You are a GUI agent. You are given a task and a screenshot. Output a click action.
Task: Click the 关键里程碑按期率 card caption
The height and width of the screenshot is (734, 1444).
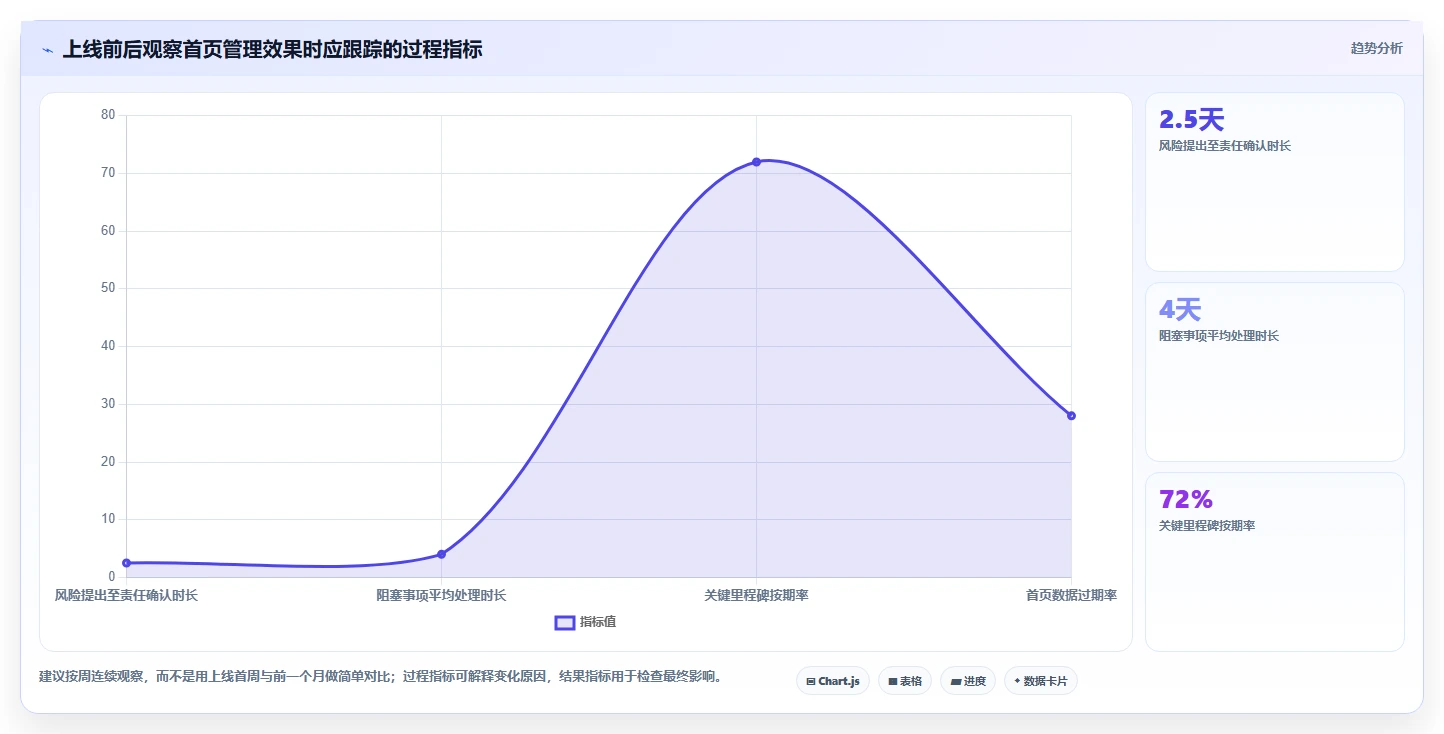click(x=1207, y=526)
